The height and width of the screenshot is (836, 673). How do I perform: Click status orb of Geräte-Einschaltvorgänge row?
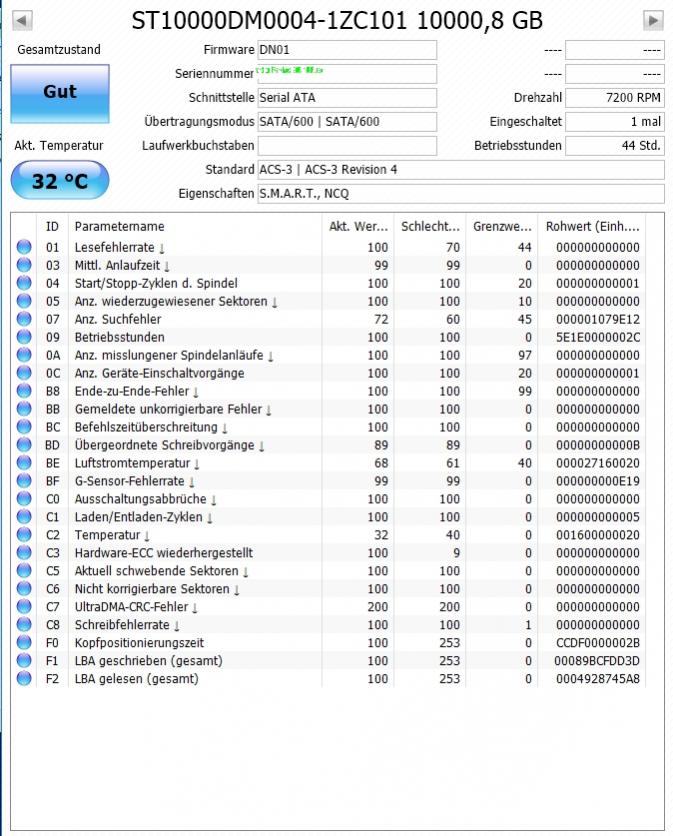[24, 373]
